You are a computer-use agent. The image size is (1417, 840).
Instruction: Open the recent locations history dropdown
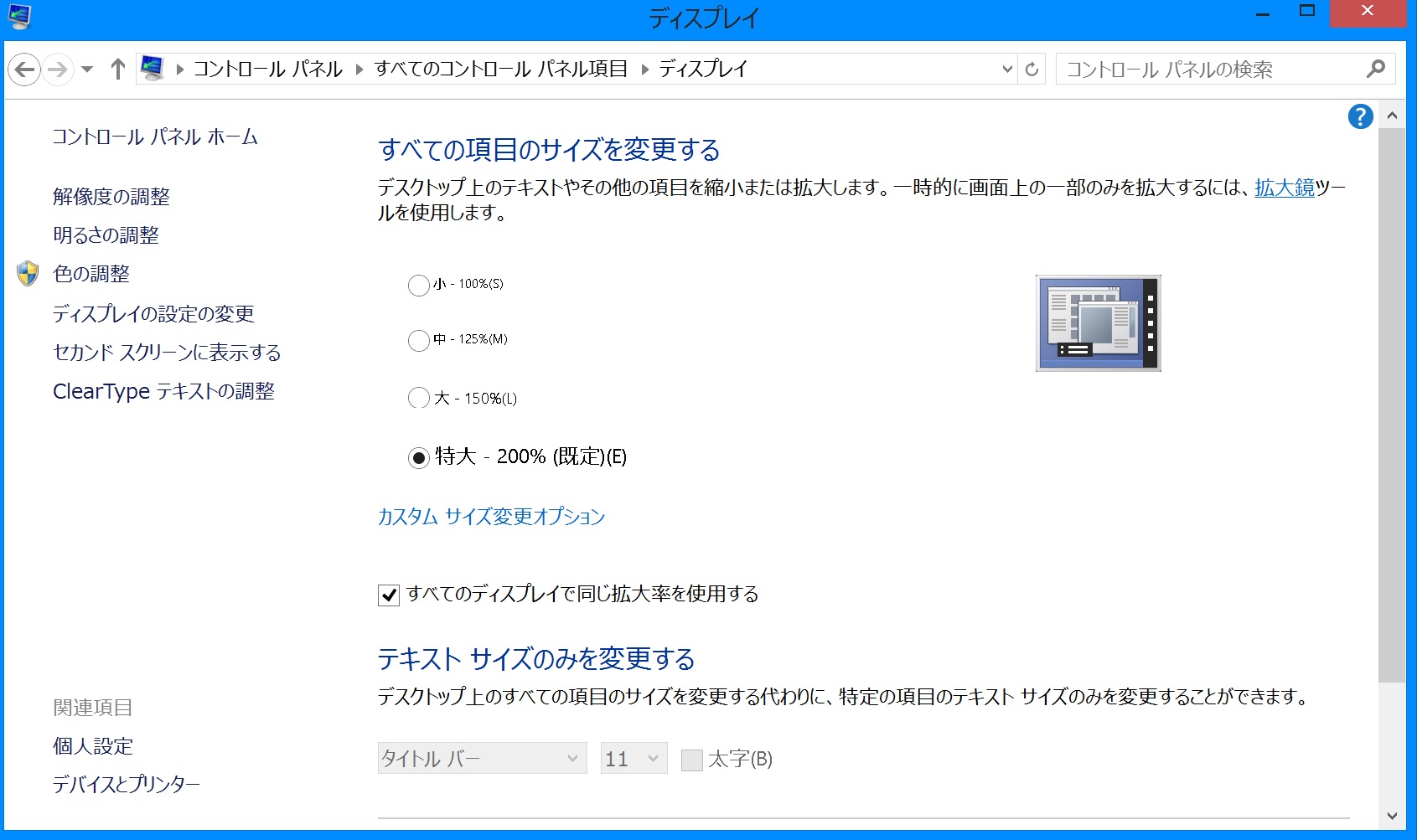[87, 69]
